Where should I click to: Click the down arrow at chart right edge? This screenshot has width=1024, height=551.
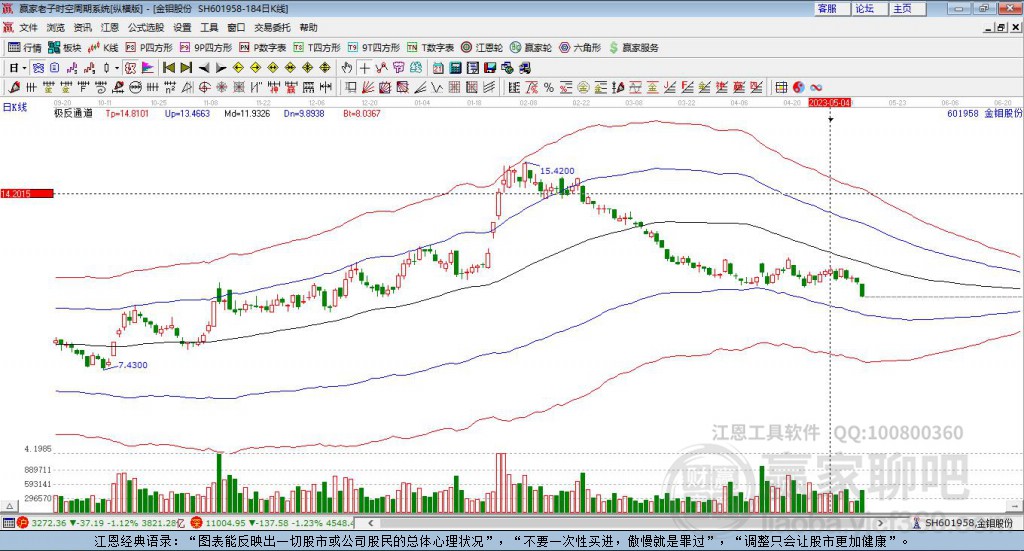(1014, 506)
